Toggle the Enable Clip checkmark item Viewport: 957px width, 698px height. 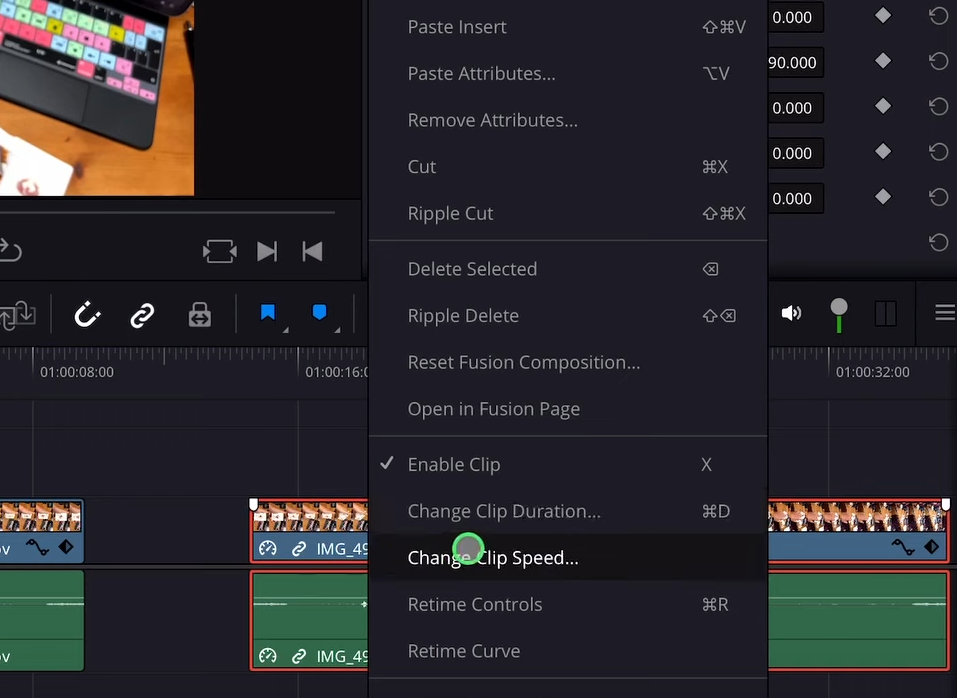tap(568, 464)
